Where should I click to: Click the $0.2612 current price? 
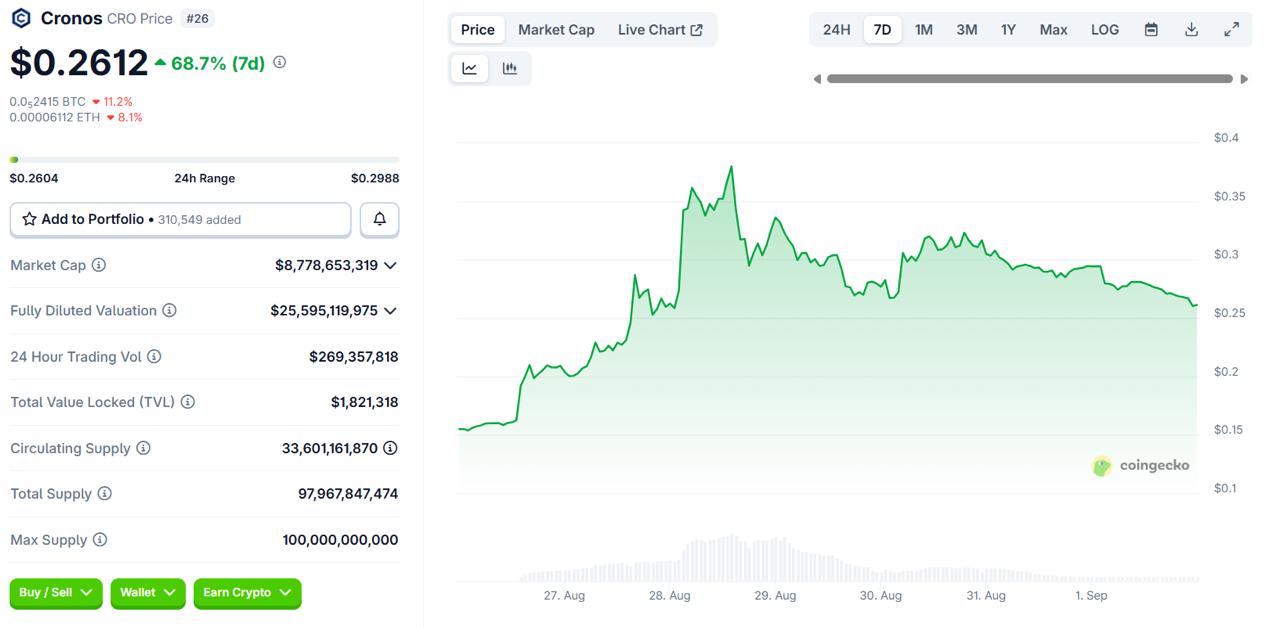pyautogui.click(x=79, y=63)
